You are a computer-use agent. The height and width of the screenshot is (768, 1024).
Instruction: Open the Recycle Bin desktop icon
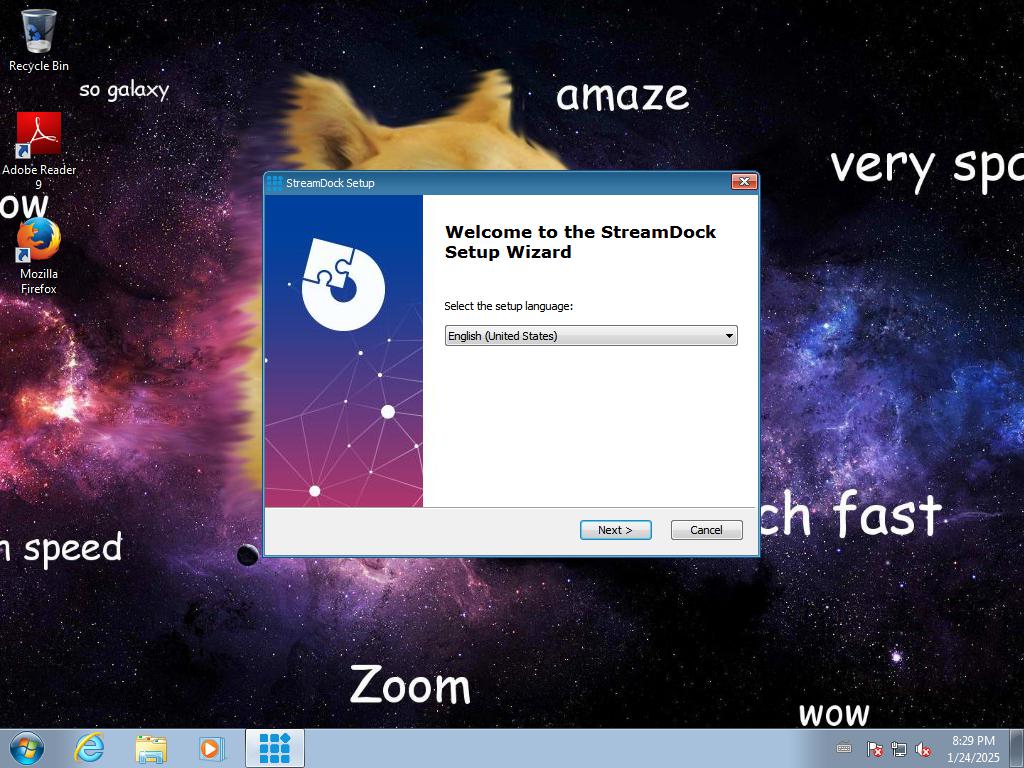coord(39,39)
